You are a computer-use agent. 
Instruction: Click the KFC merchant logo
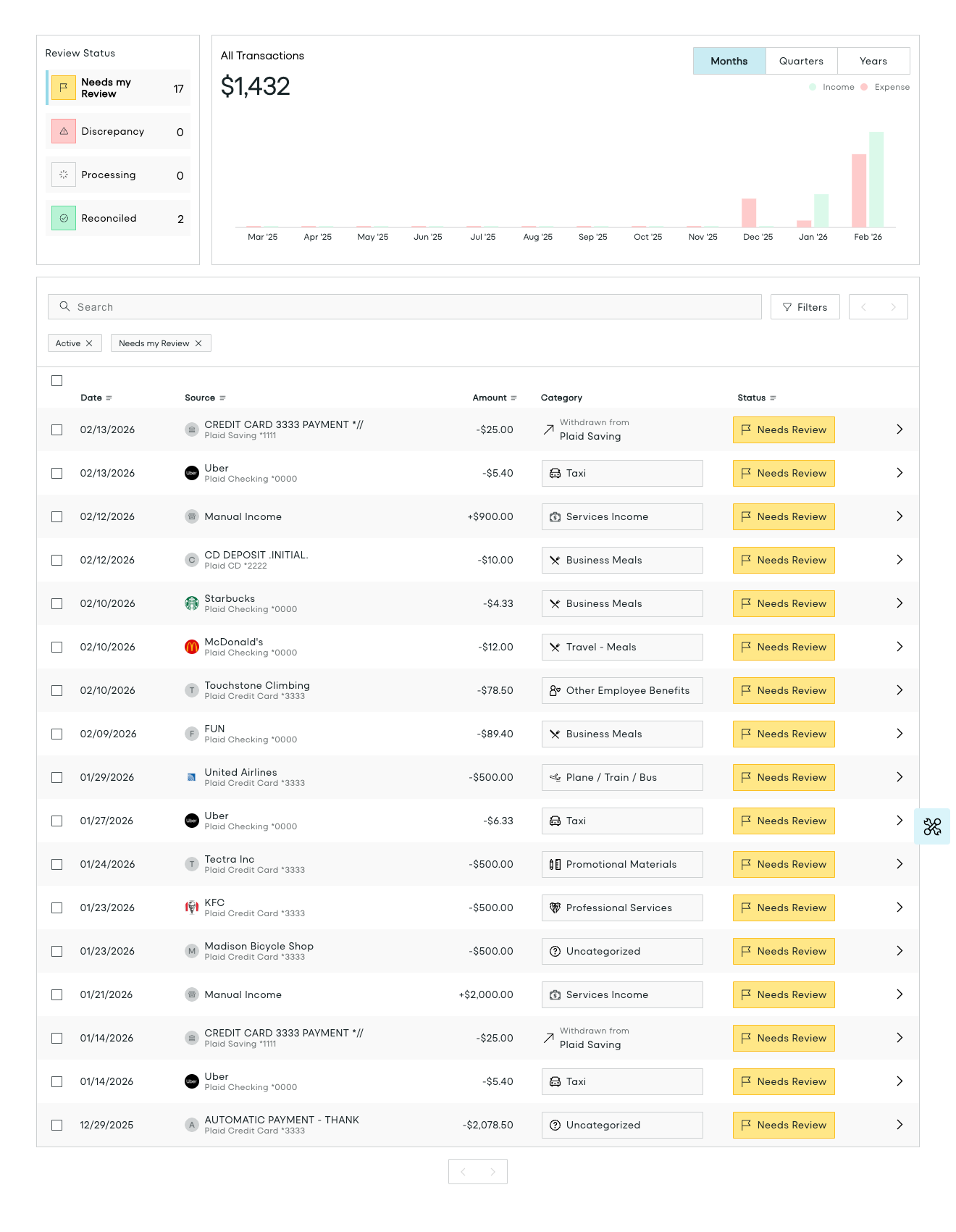[x=192, y=908]
